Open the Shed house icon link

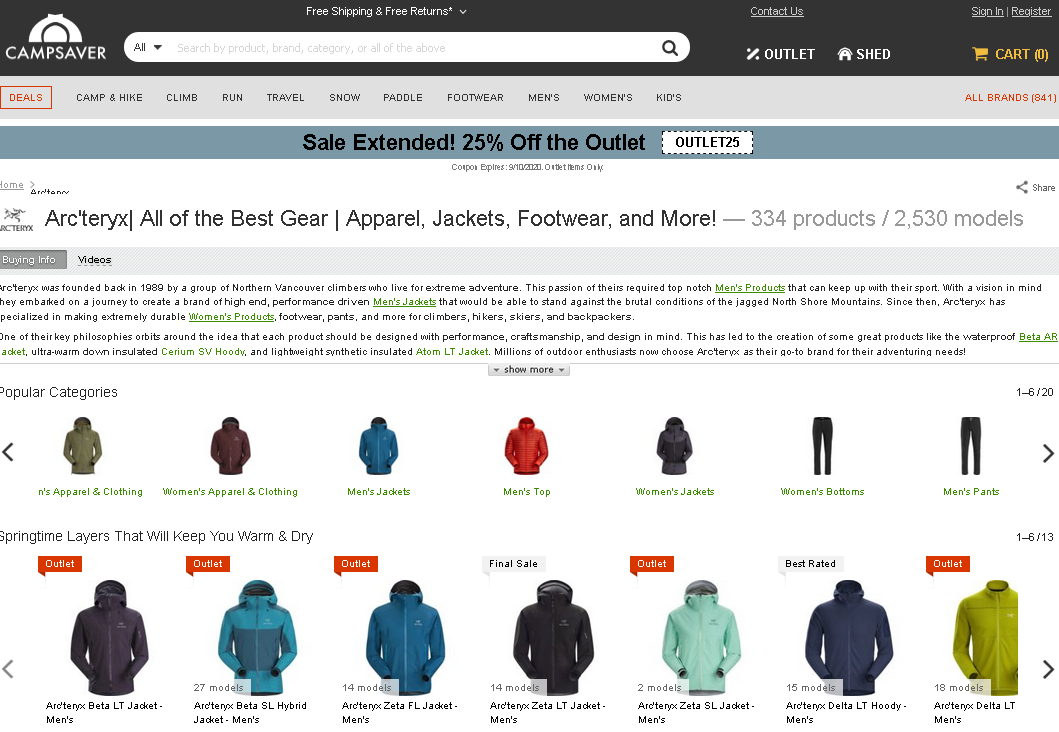click(844, 54)
